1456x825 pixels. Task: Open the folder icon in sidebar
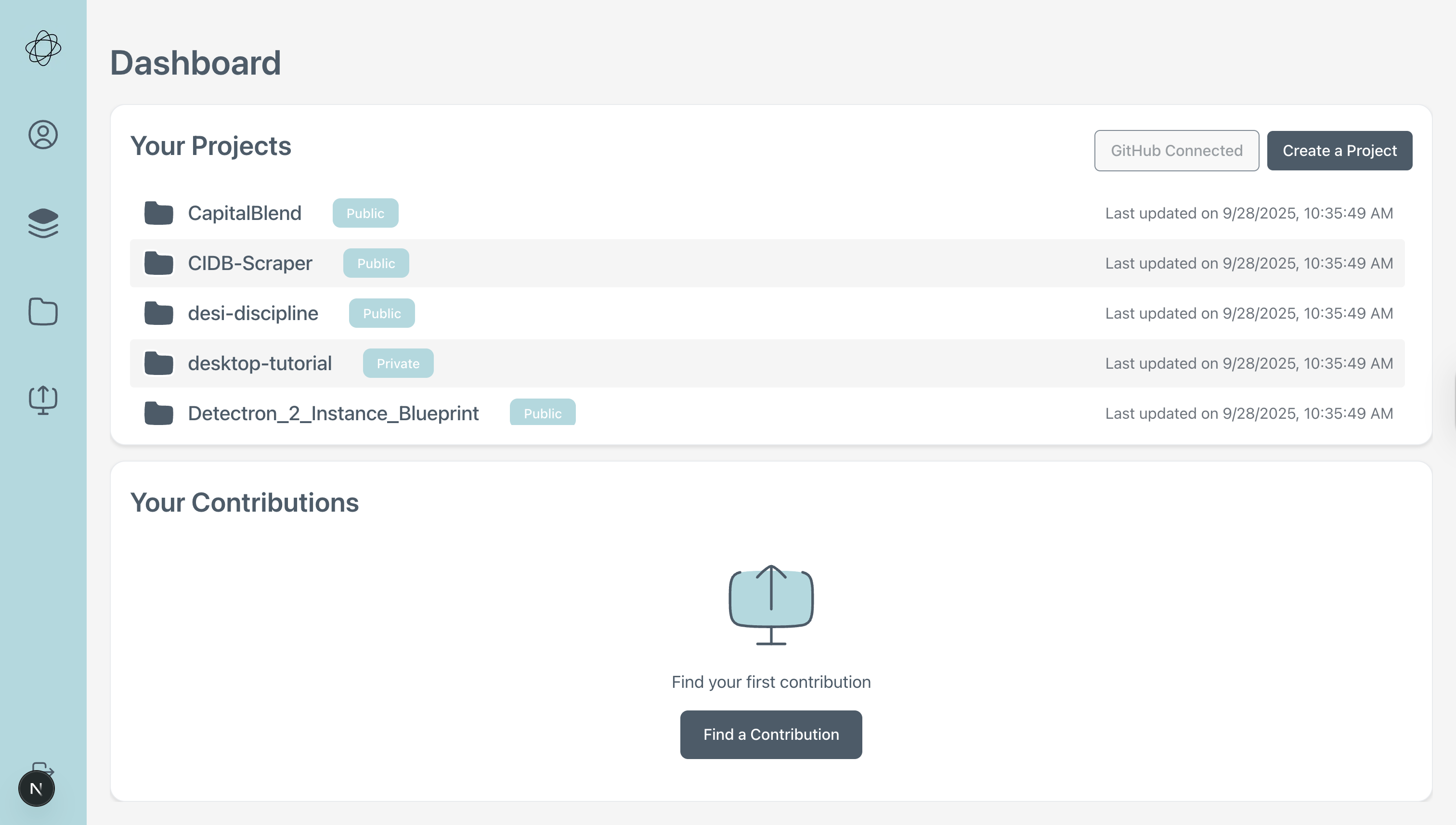coord(43,311)
